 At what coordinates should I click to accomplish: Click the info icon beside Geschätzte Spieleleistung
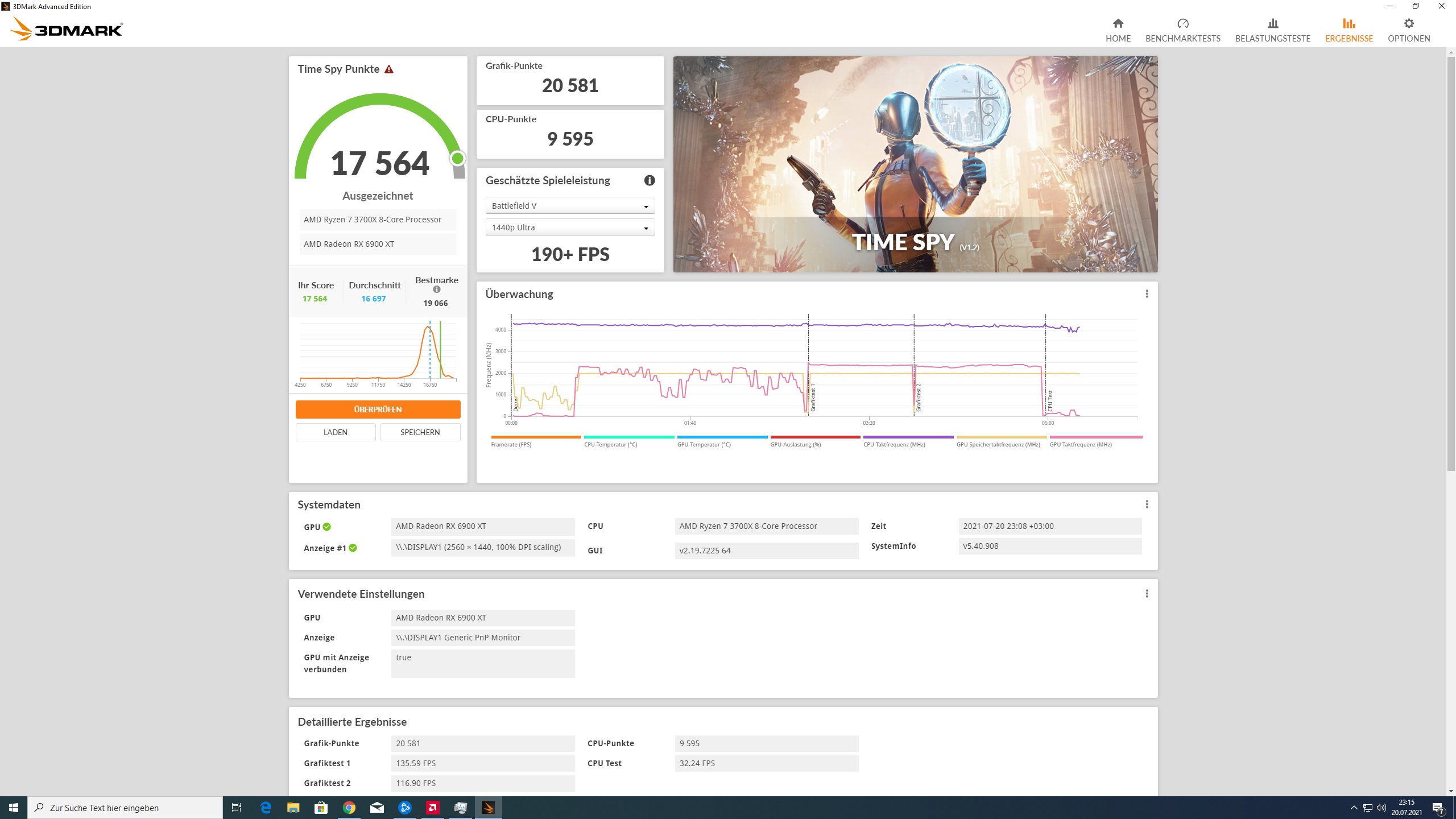[x=650, y=180]
